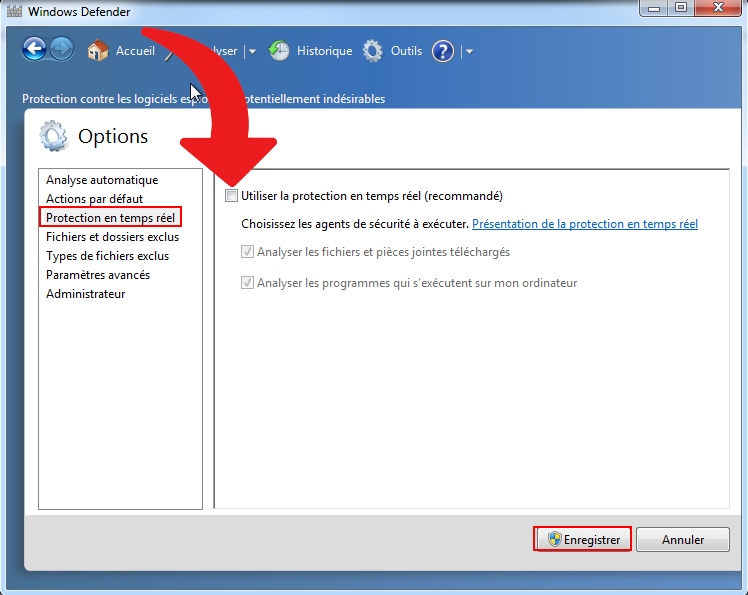Select Paramètres avancés option
748x595 pixels.
[x=98, y=275]
